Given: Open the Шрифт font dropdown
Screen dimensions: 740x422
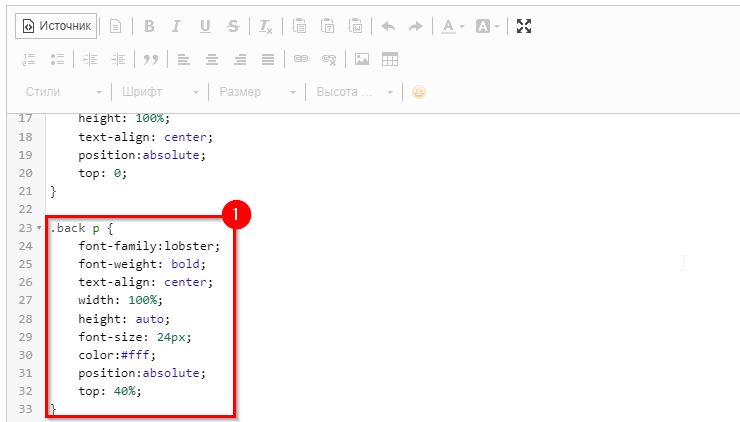Looking at the screenshot, I should tap(157, 92).
